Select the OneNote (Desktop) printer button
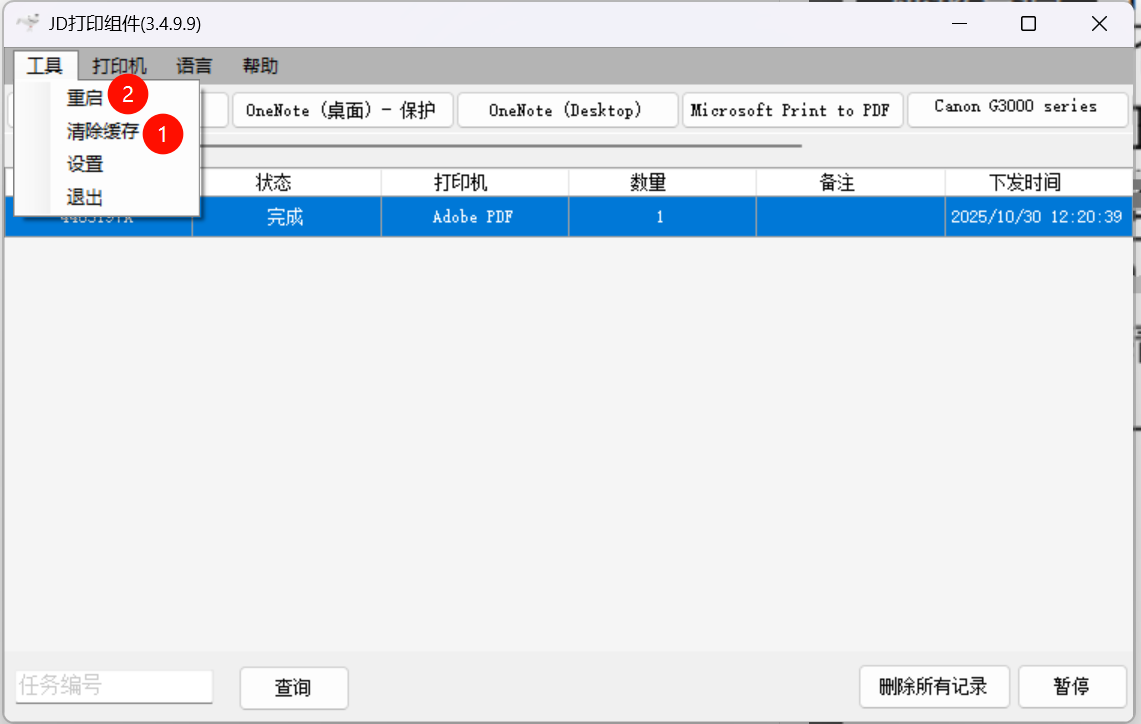 (566, 110)
